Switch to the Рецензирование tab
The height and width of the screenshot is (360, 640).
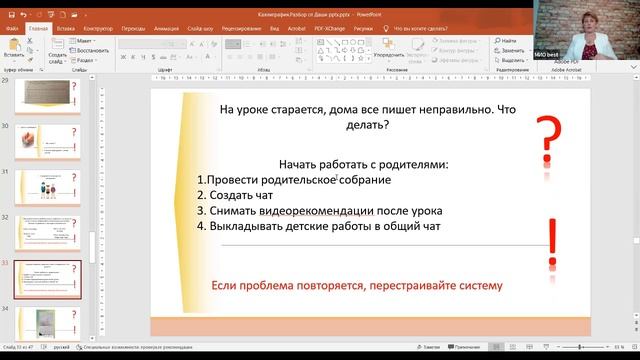[241, 29]
